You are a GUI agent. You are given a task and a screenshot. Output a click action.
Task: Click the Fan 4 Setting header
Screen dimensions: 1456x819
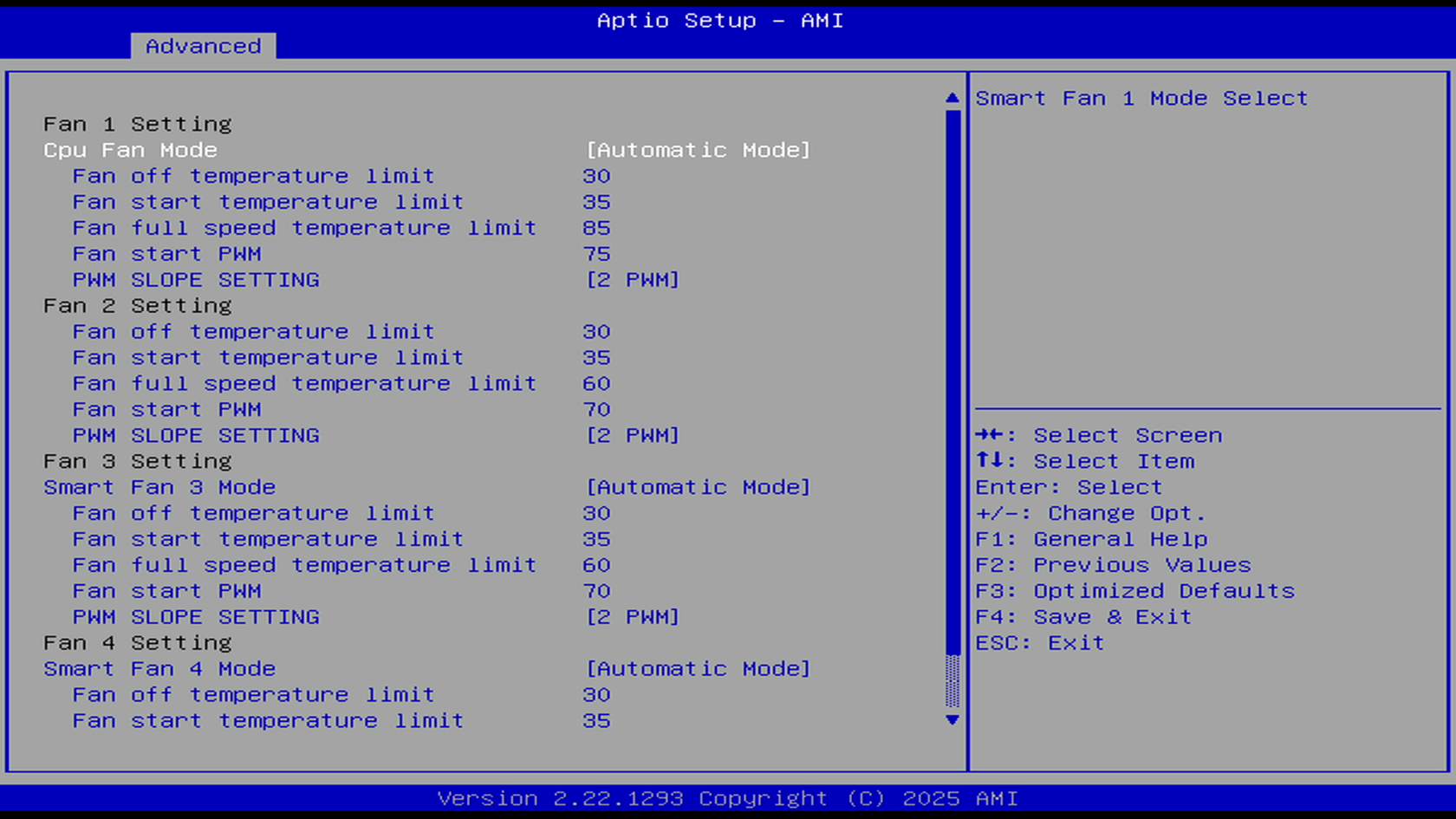tap(138, 643)
